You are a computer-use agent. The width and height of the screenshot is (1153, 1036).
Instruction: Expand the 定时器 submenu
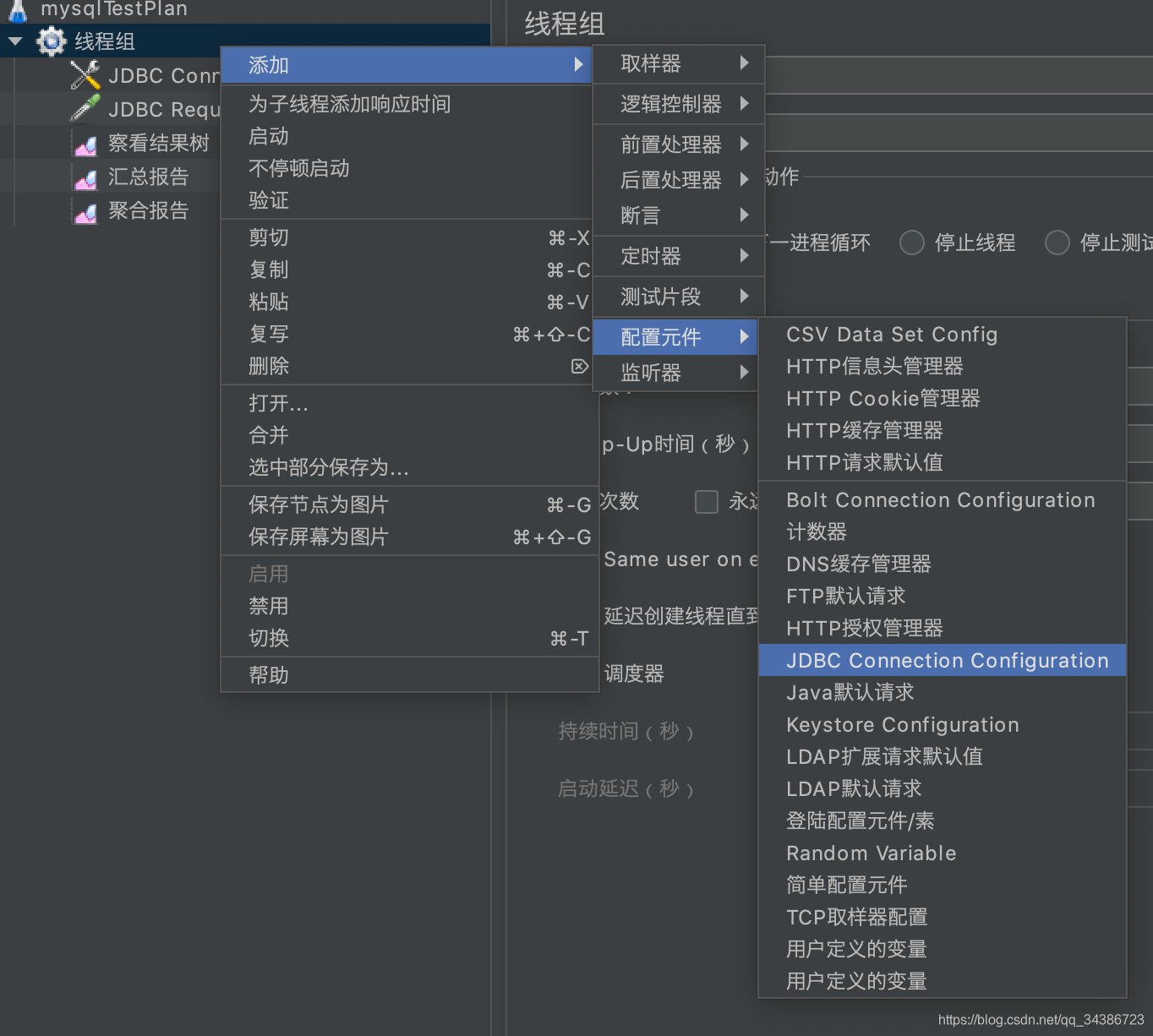pyautogui.click(x=679, y=256)
